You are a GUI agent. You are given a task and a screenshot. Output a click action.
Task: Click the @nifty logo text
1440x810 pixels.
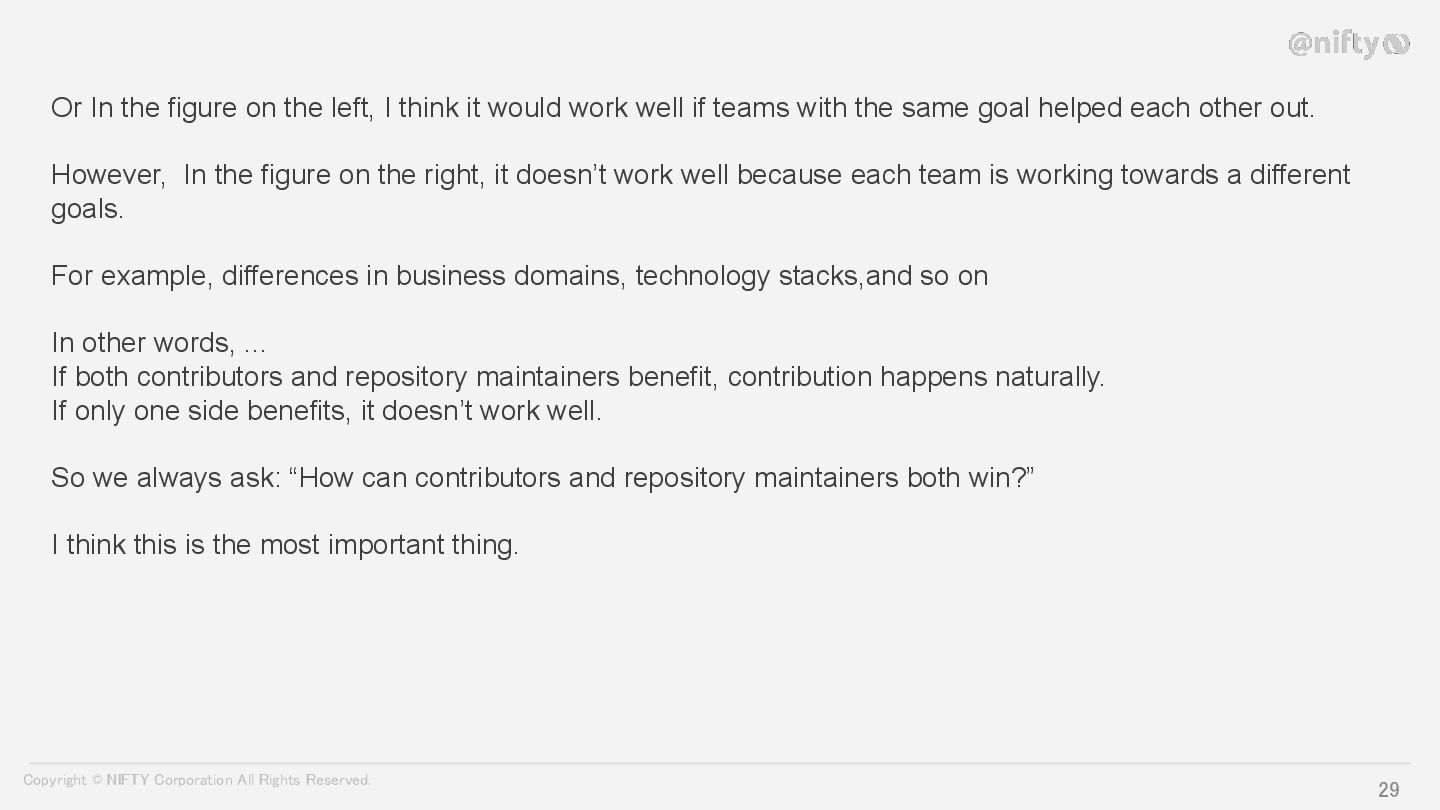[1333, 44]
